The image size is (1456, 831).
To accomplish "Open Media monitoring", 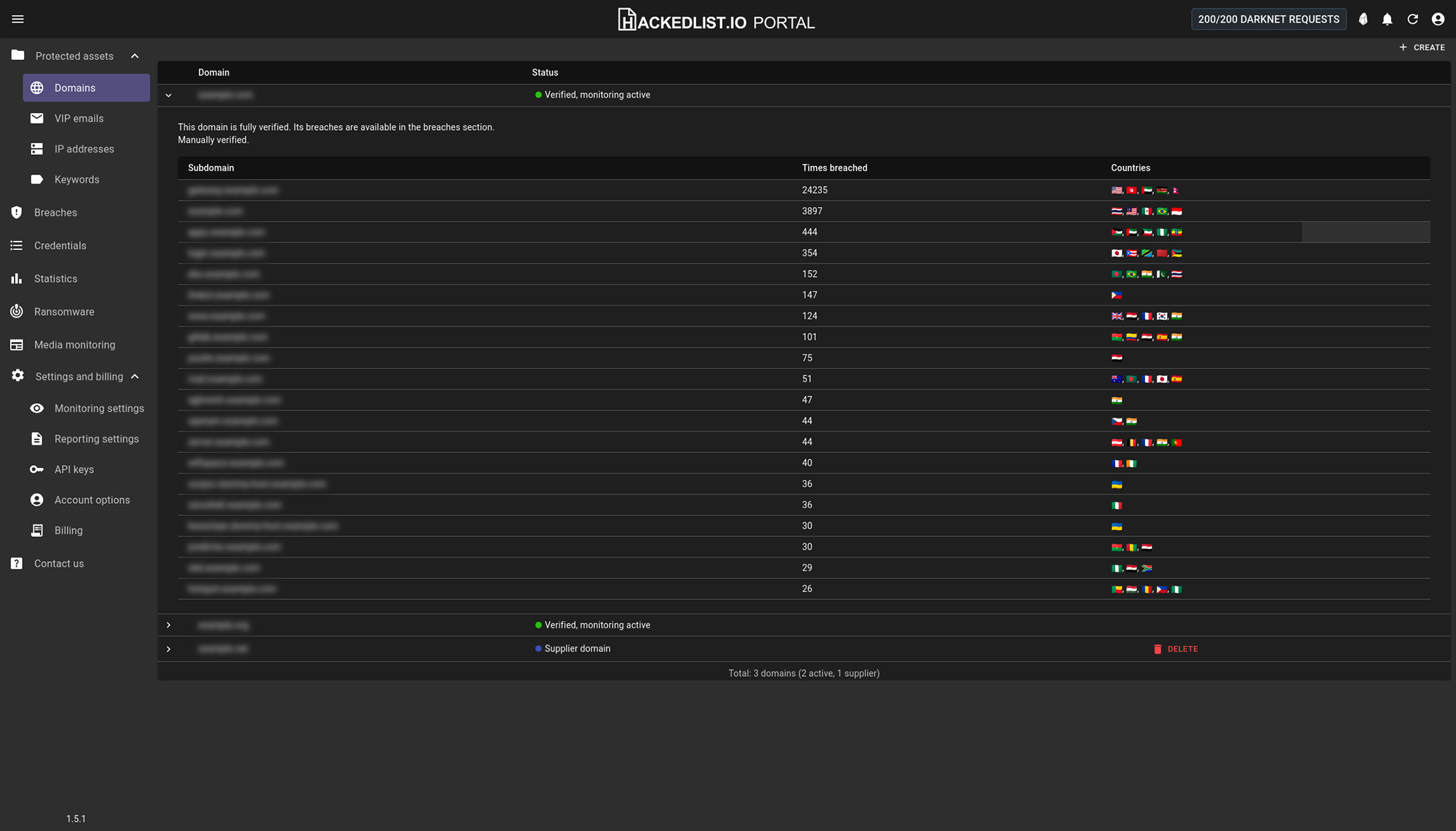I will point(73,344).
